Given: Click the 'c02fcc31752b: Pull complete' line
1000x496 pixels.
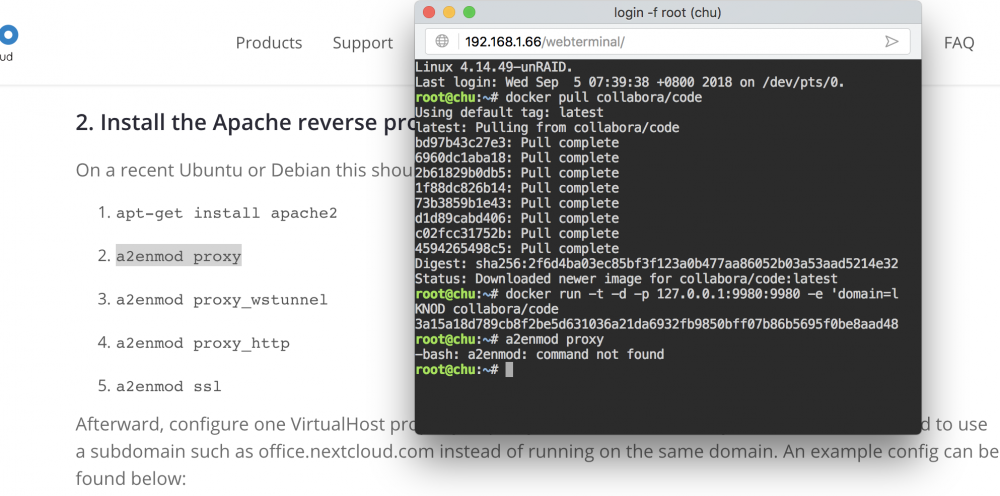Looking at the screenshot, I should [517, 233].
